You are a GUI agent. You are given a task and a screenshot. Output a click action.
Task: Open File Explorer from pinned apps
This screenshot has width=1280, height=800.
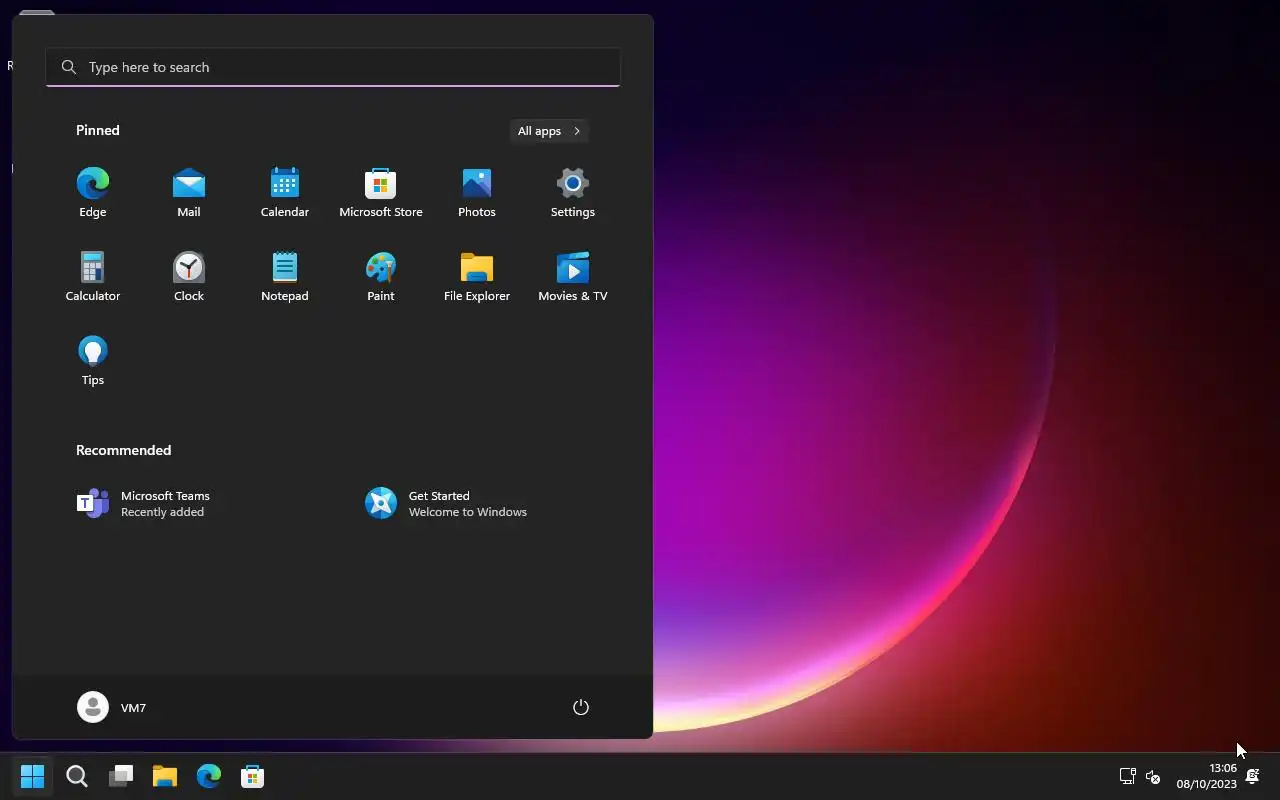click(477, 276)
